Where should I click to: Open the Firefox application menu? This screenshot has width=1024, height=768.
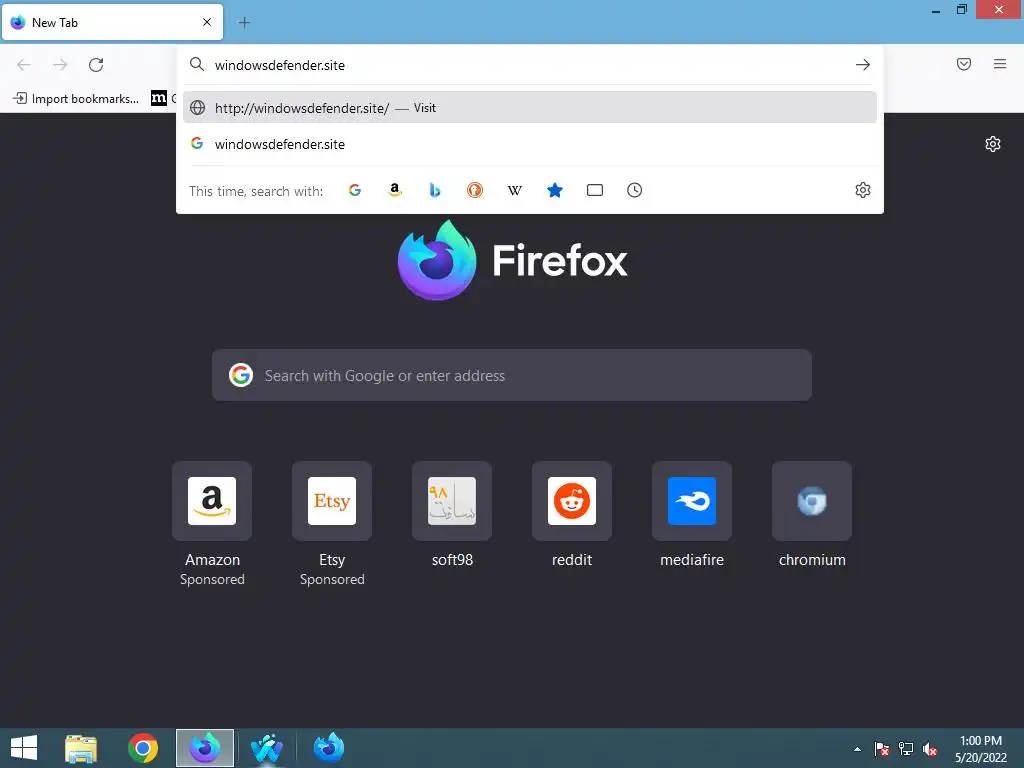click(x=1000, y=64)
